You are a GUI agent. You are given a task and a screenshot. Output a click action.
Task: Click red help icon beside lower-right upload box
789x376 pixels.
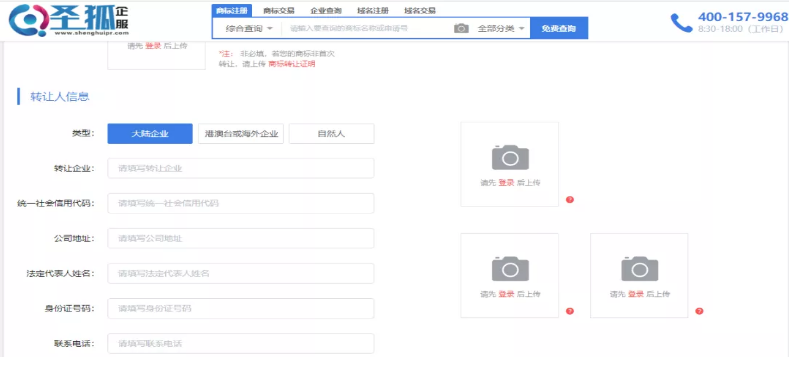[x=699, y=311]
